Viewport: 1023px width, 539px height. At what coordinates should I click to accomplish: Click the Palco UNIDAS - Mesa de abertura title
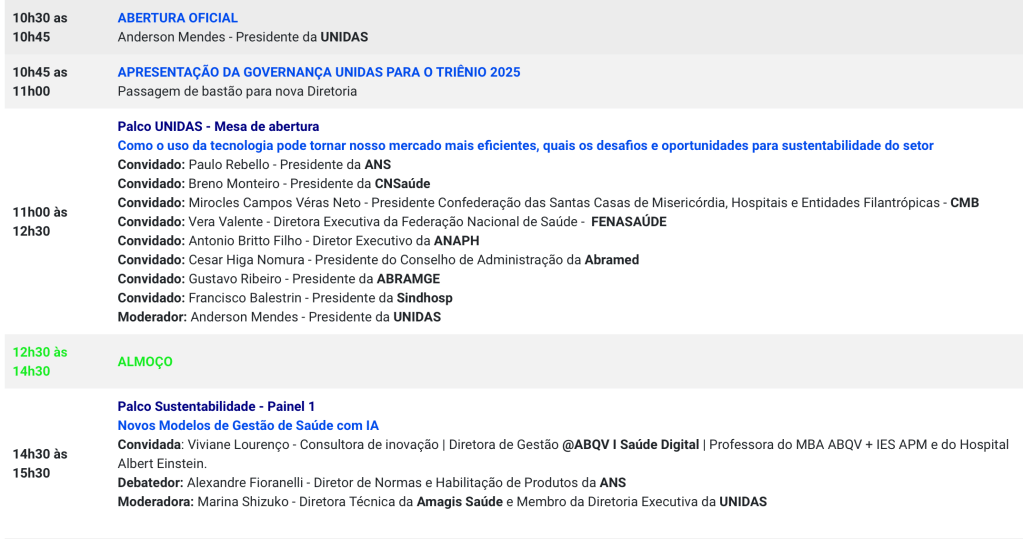click(218, 126)
